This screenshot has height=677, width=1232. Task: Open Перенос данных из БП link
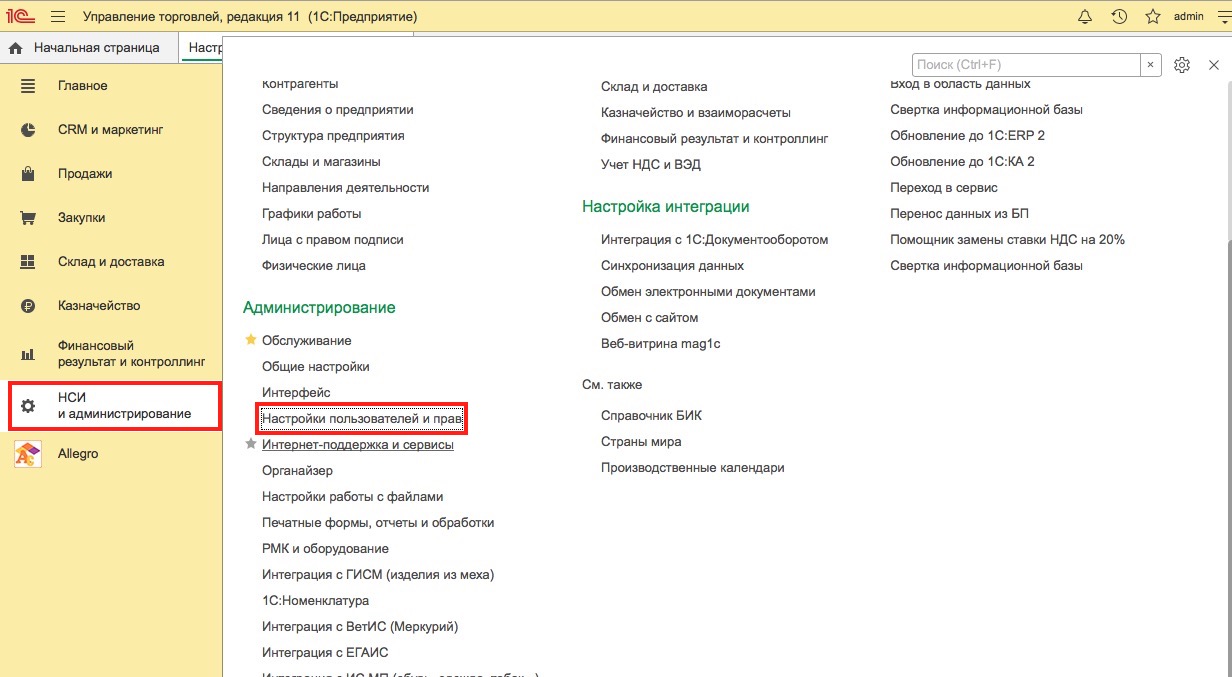click(960, 214)
